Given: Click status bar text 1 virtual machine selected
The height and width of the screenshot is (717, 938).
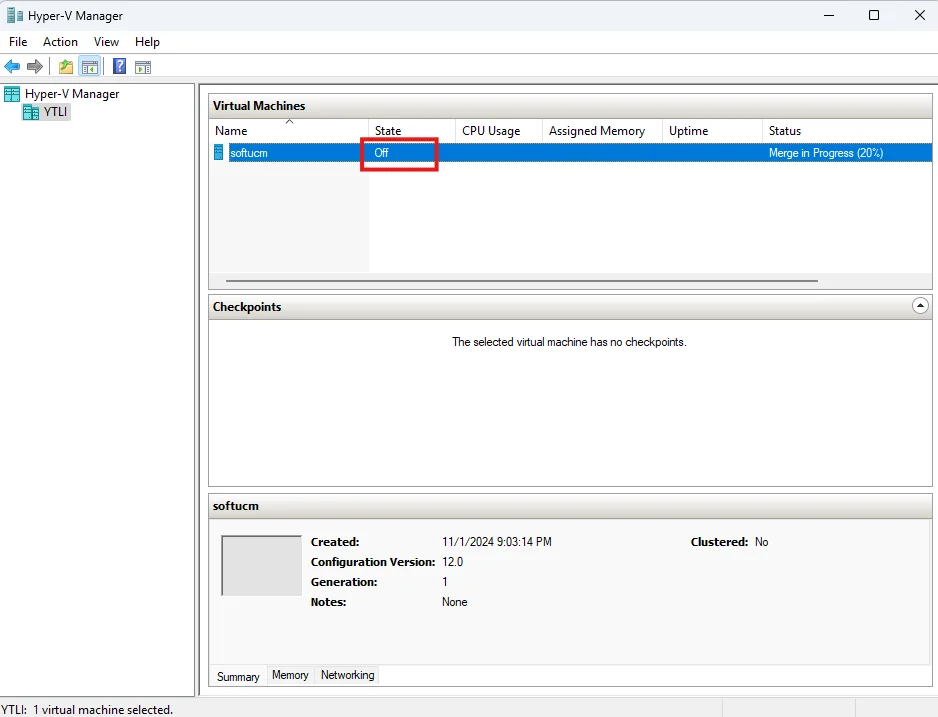Looking at the screenshot, I should 103,710.
